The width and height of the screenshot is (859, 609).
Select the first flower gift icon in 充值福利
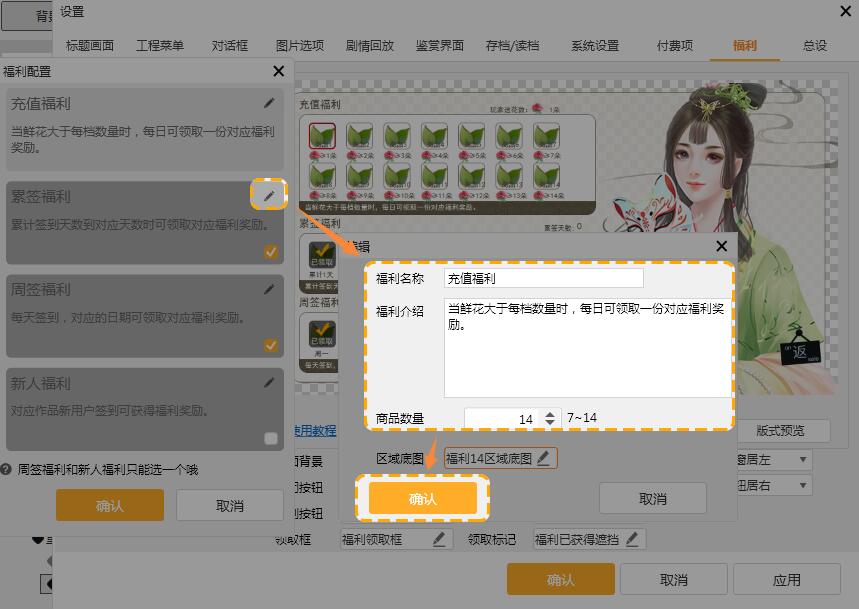coord(322,136)
